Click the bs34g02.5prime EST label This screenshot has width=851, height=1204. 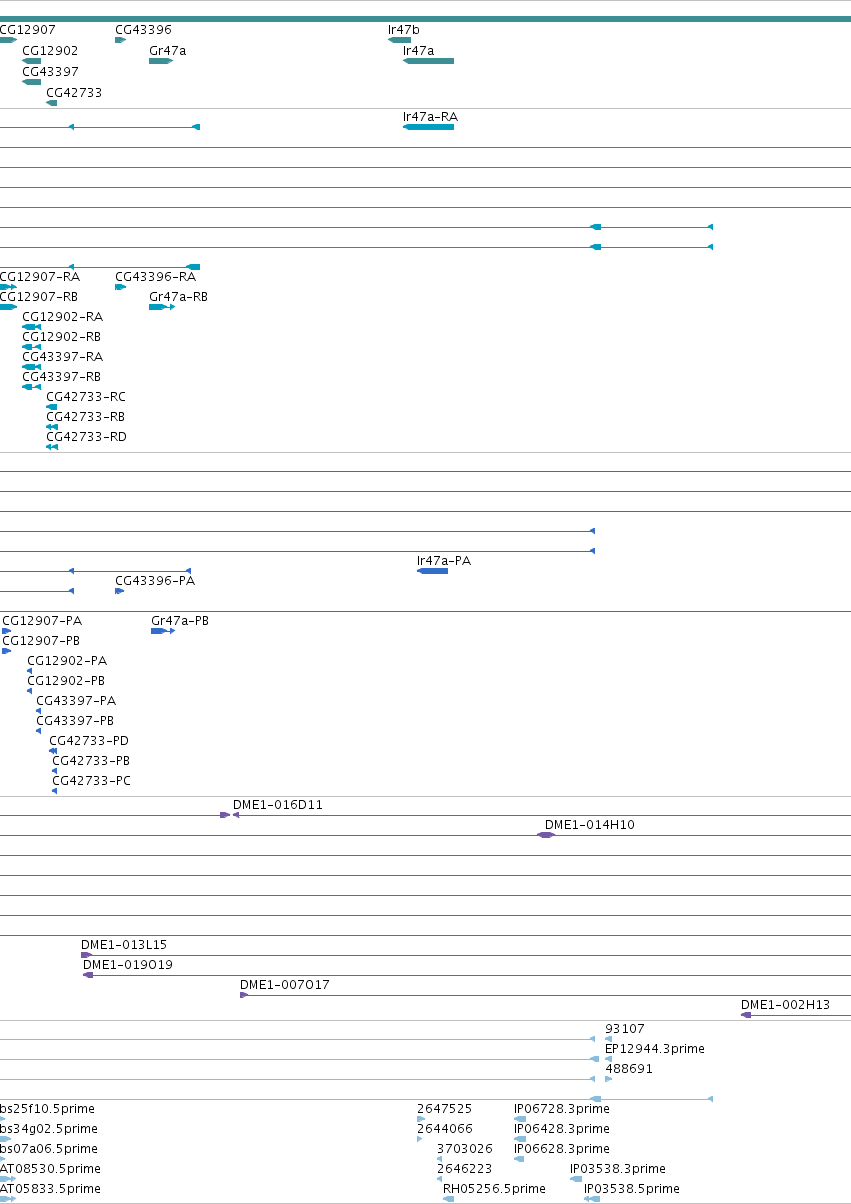pos(48,1128)
